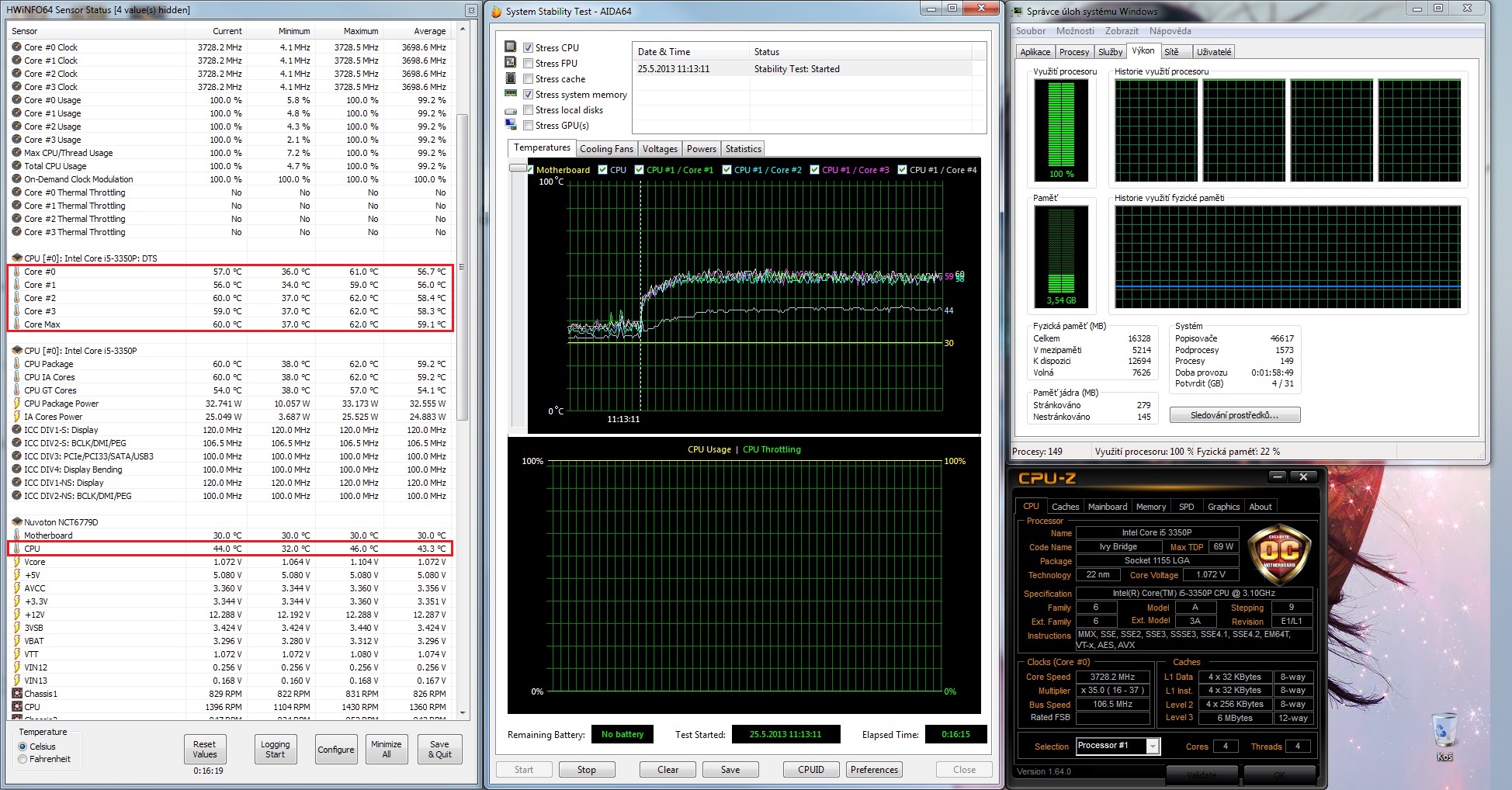Click the CPU fan RPM icon in HWiNFO
Image resolution: width=1512 pixels, height=790 pixels.
16,707
